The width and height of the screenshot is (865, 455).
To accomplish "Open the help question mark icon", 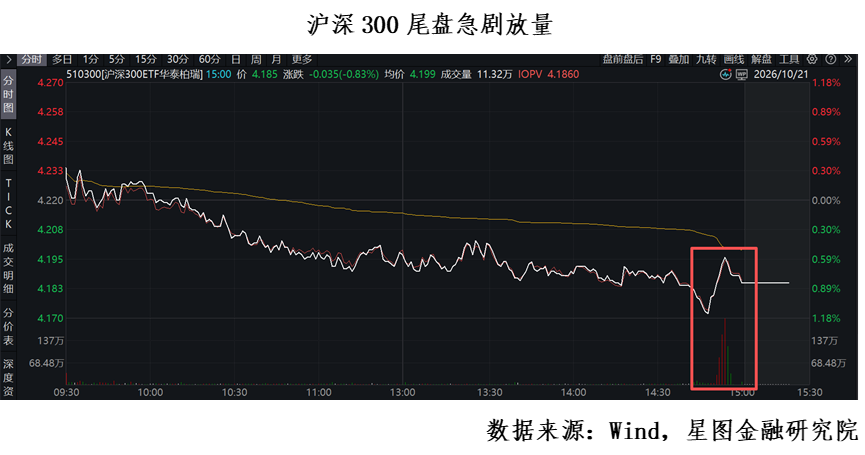I will point(831,59).
